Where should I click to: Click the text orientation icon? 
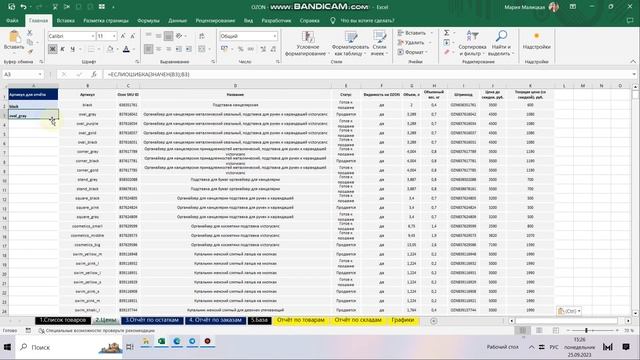pos(179,36)
